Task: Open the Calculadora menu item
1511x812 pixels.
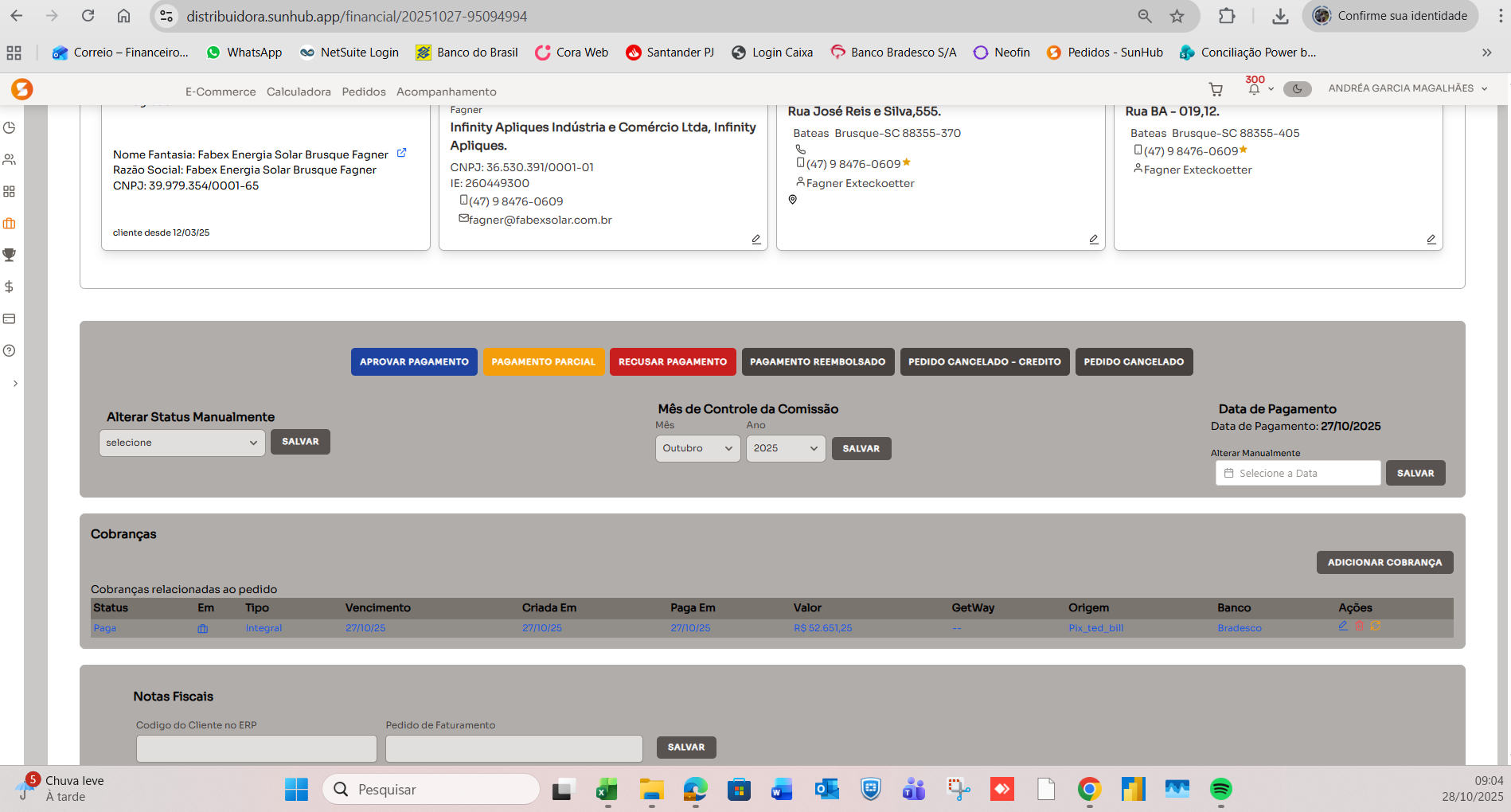Action: [299, 92]
